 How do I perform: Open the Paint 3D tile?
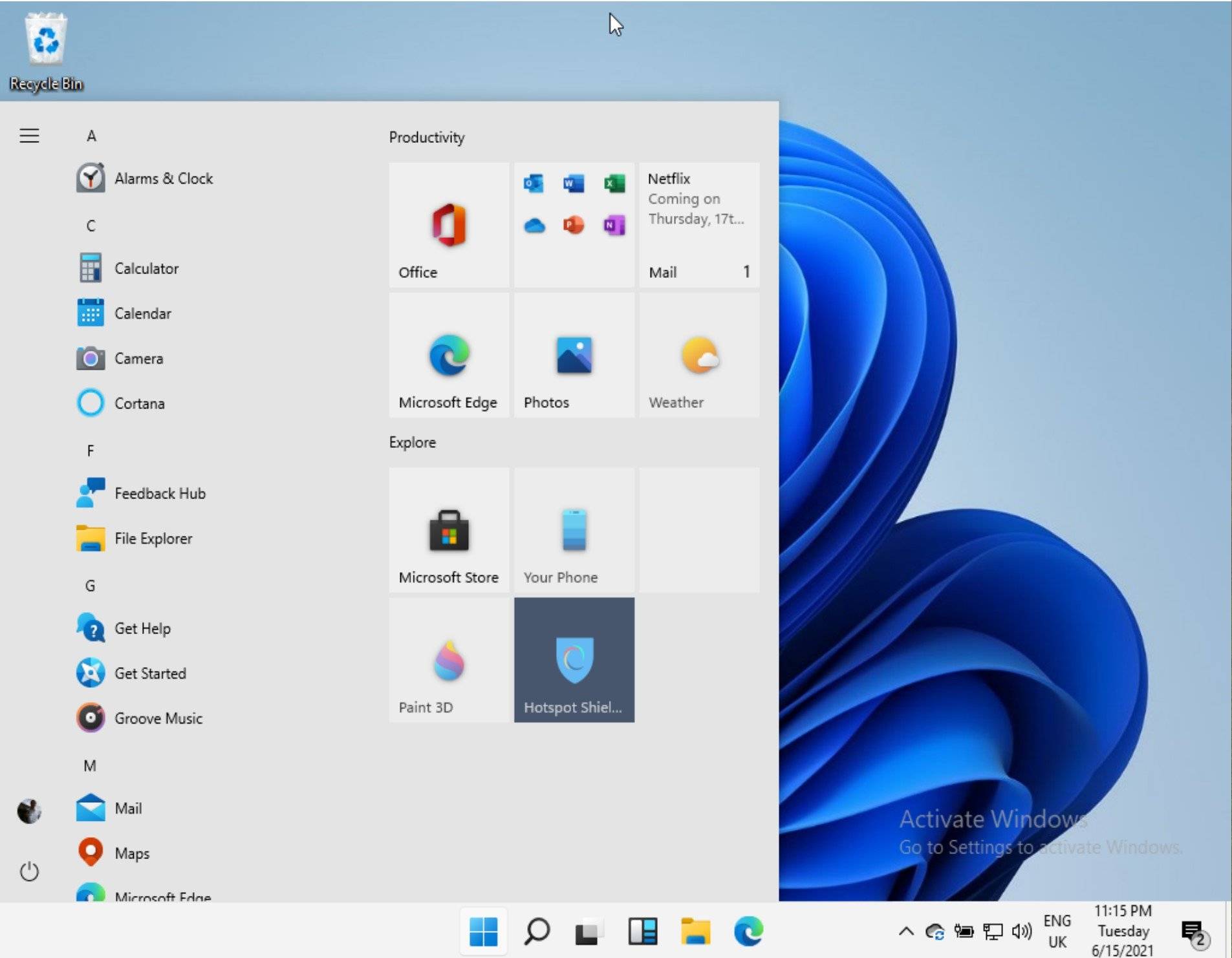click(x=449, y=659)
